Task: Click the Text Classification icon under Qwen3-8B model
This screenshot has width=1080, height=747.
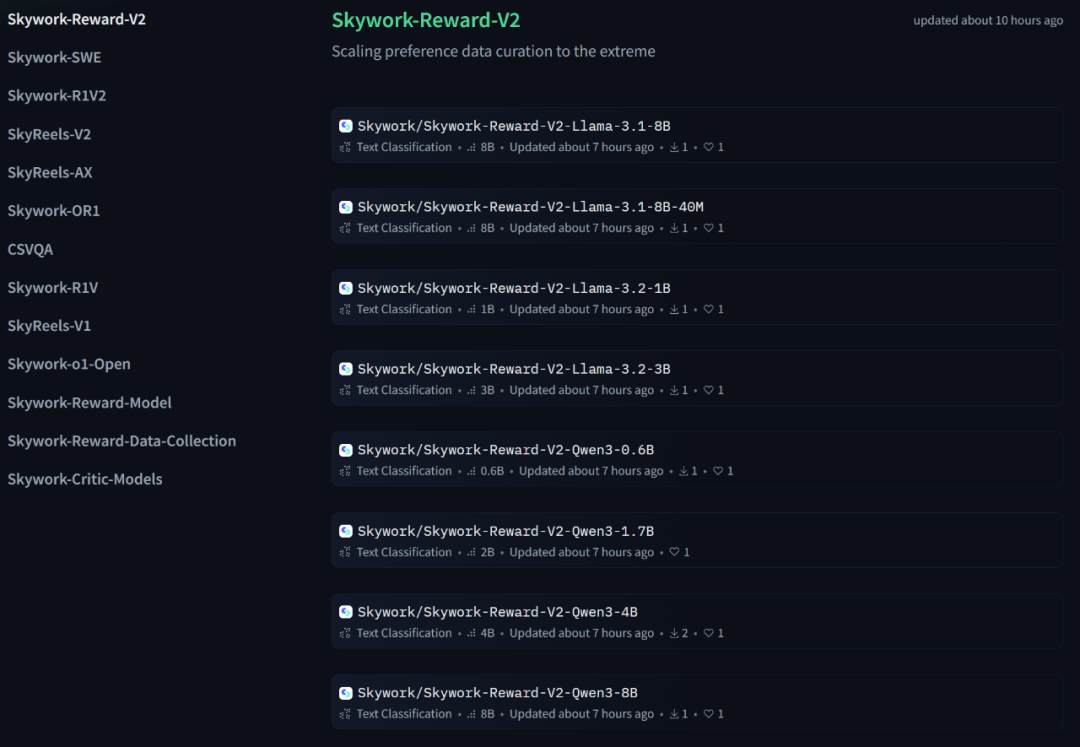Action: [x=345, y=714]
